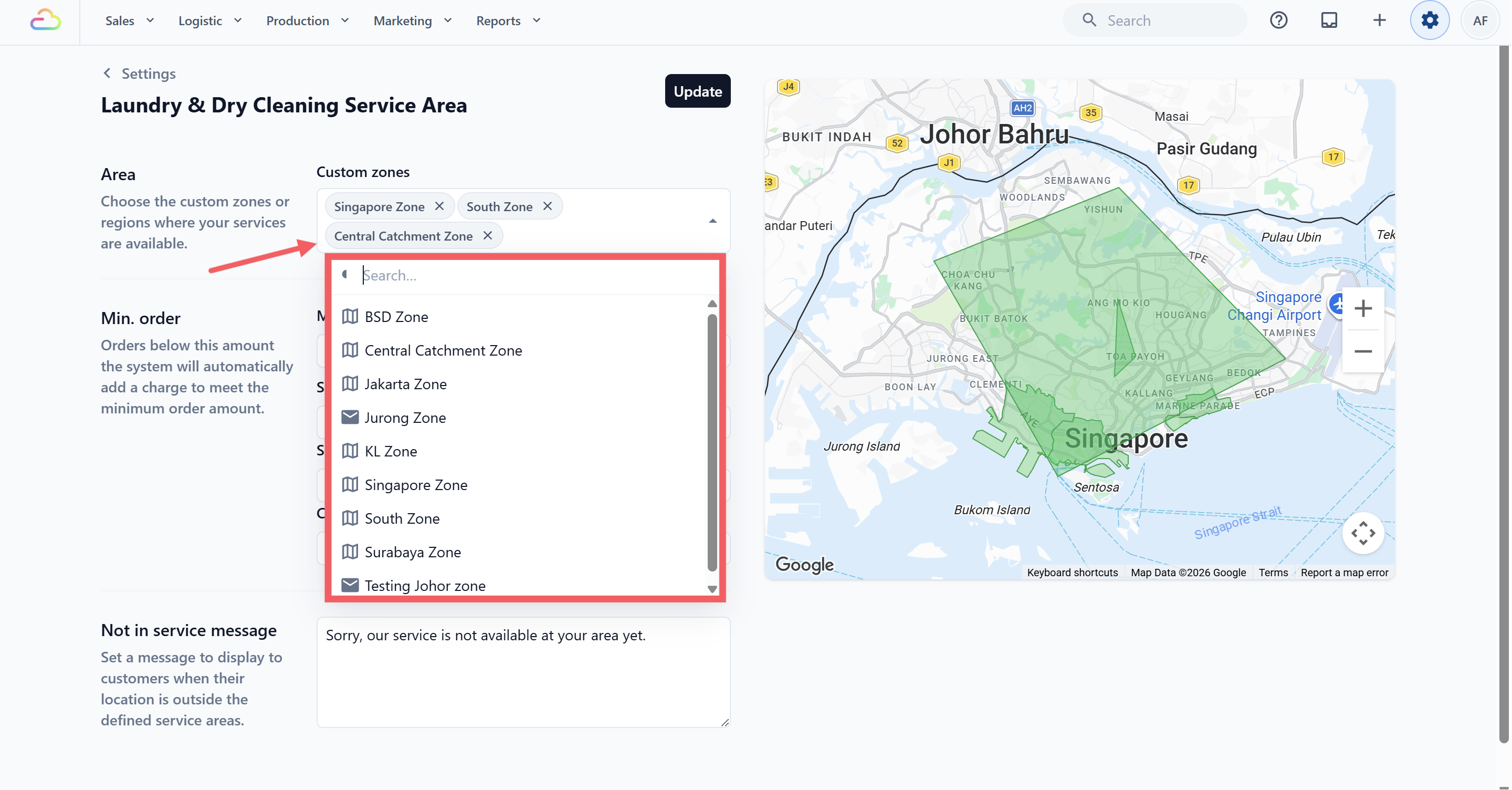
Task: Remove the Singapore Zone tag
Action: tap(439, 206)
